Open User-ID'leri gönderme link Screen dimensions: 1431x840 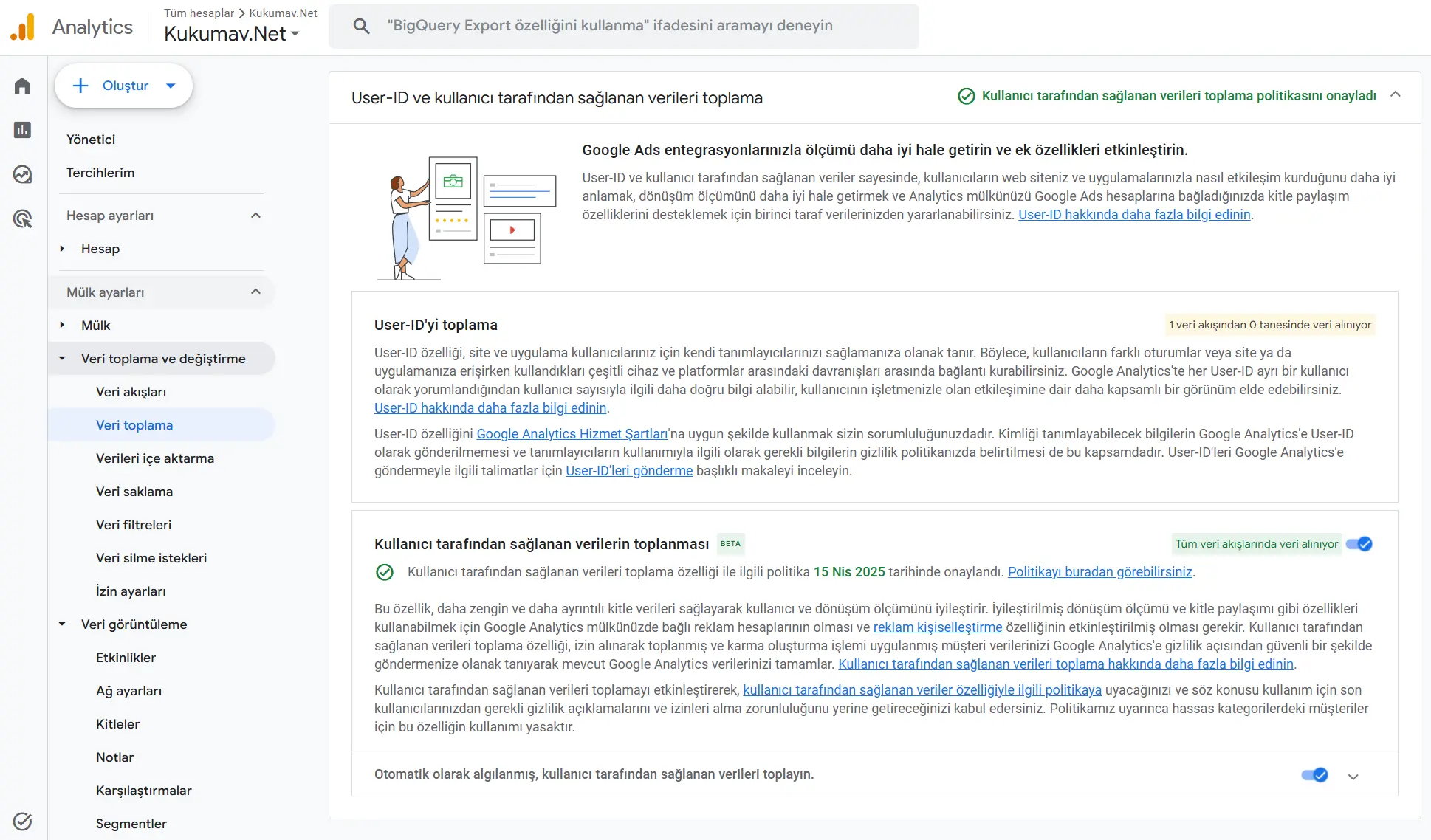(629, 471)
